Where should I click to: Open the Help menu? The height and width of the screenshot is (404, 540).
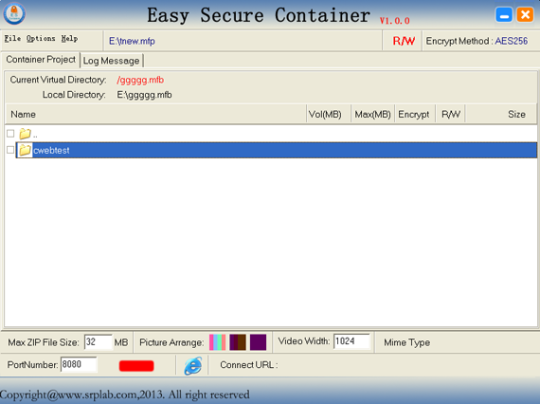click(70, 39)
